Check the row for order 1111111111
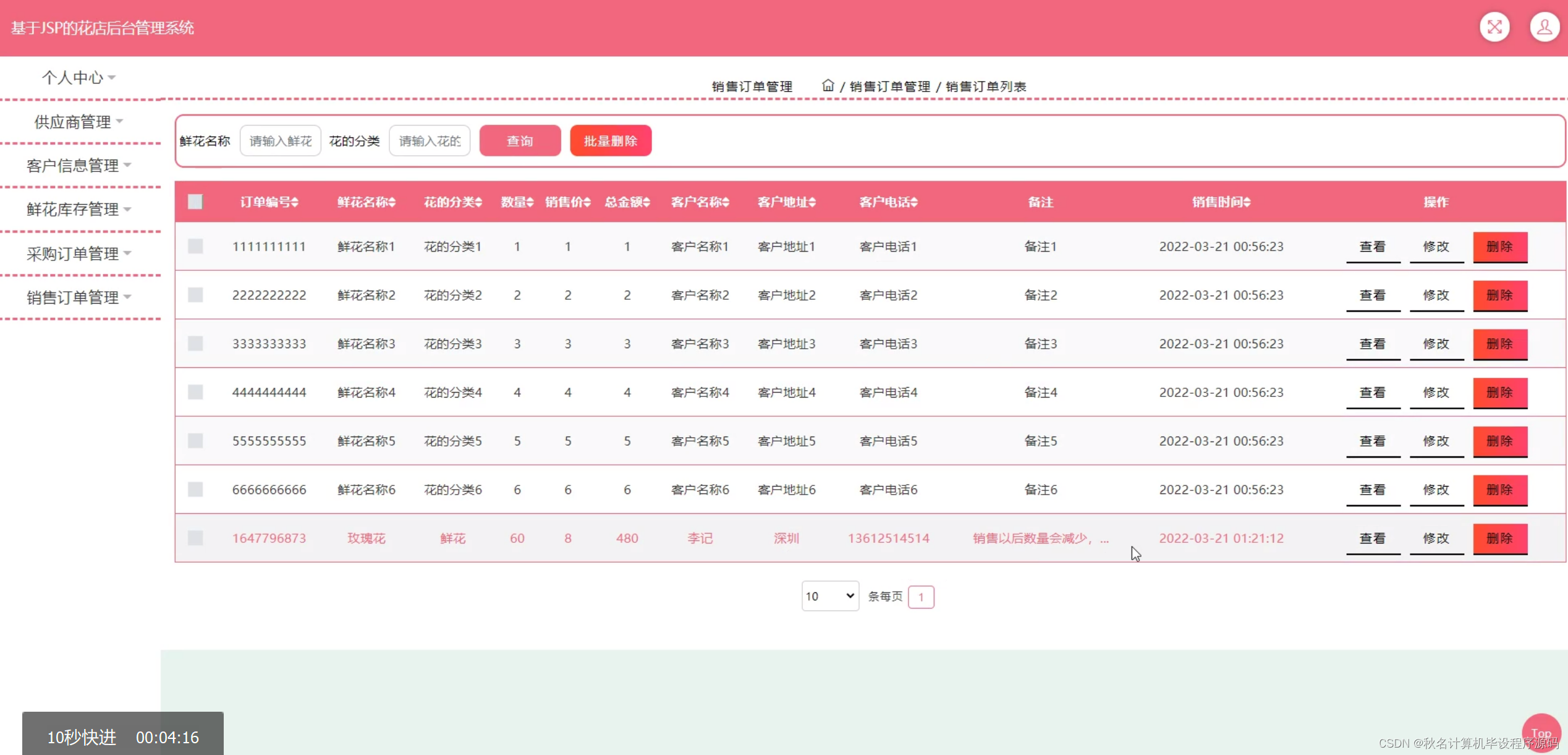Image resolution: width=1568 pixels, height=755 pixels. click(195, 246)
